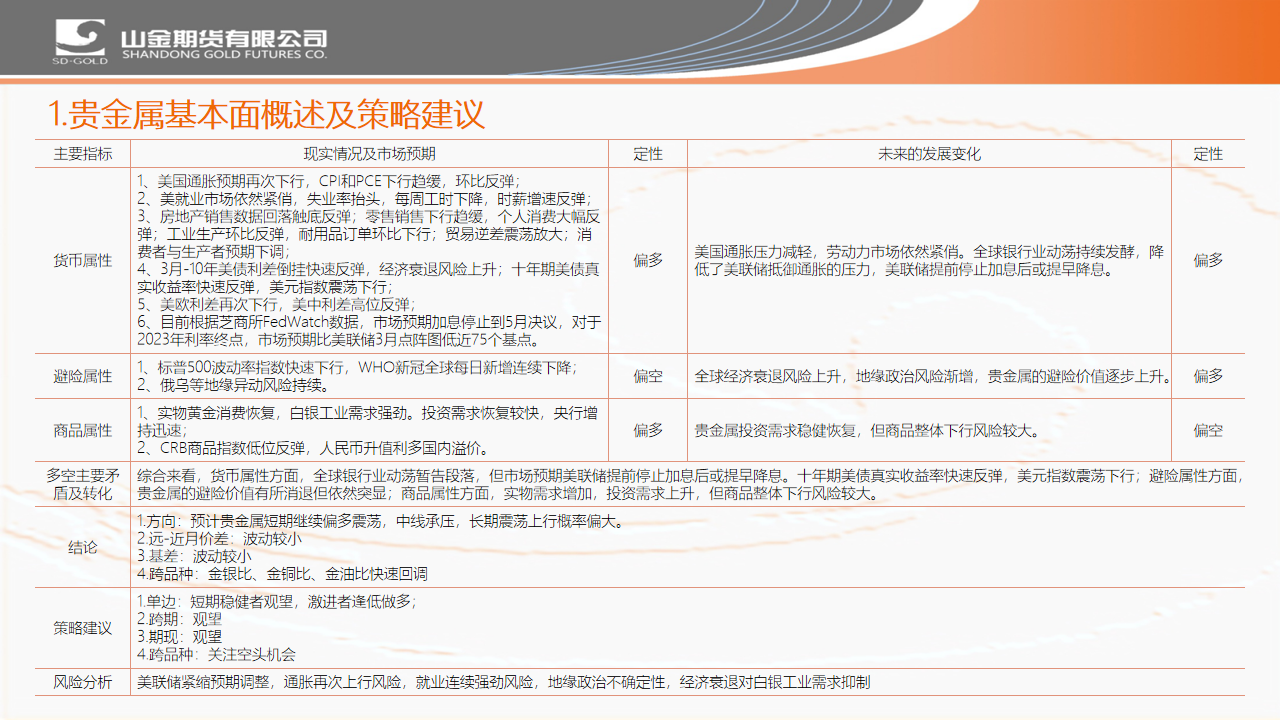
Task: Click 偏空 in the 商品属性 future rating
Action: tap(1208, 430)
